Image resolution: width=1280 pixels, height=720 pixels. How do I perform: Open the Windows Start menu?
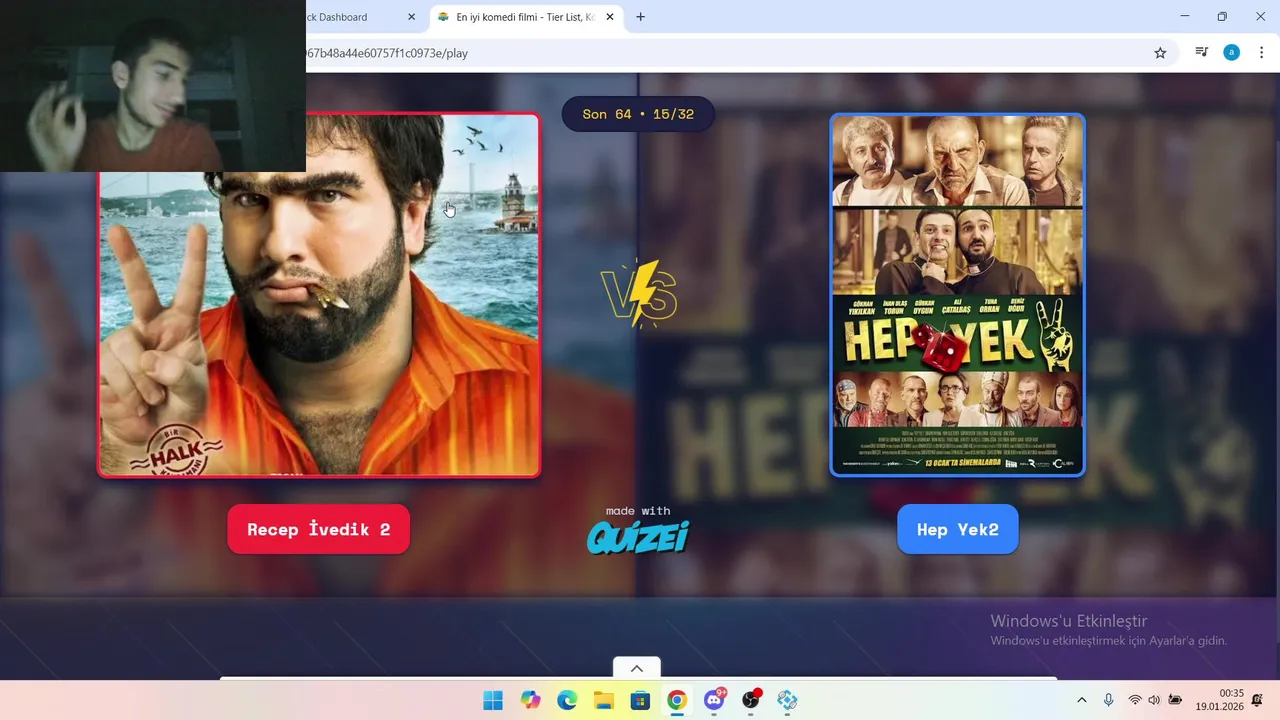[x=493, y=700]
